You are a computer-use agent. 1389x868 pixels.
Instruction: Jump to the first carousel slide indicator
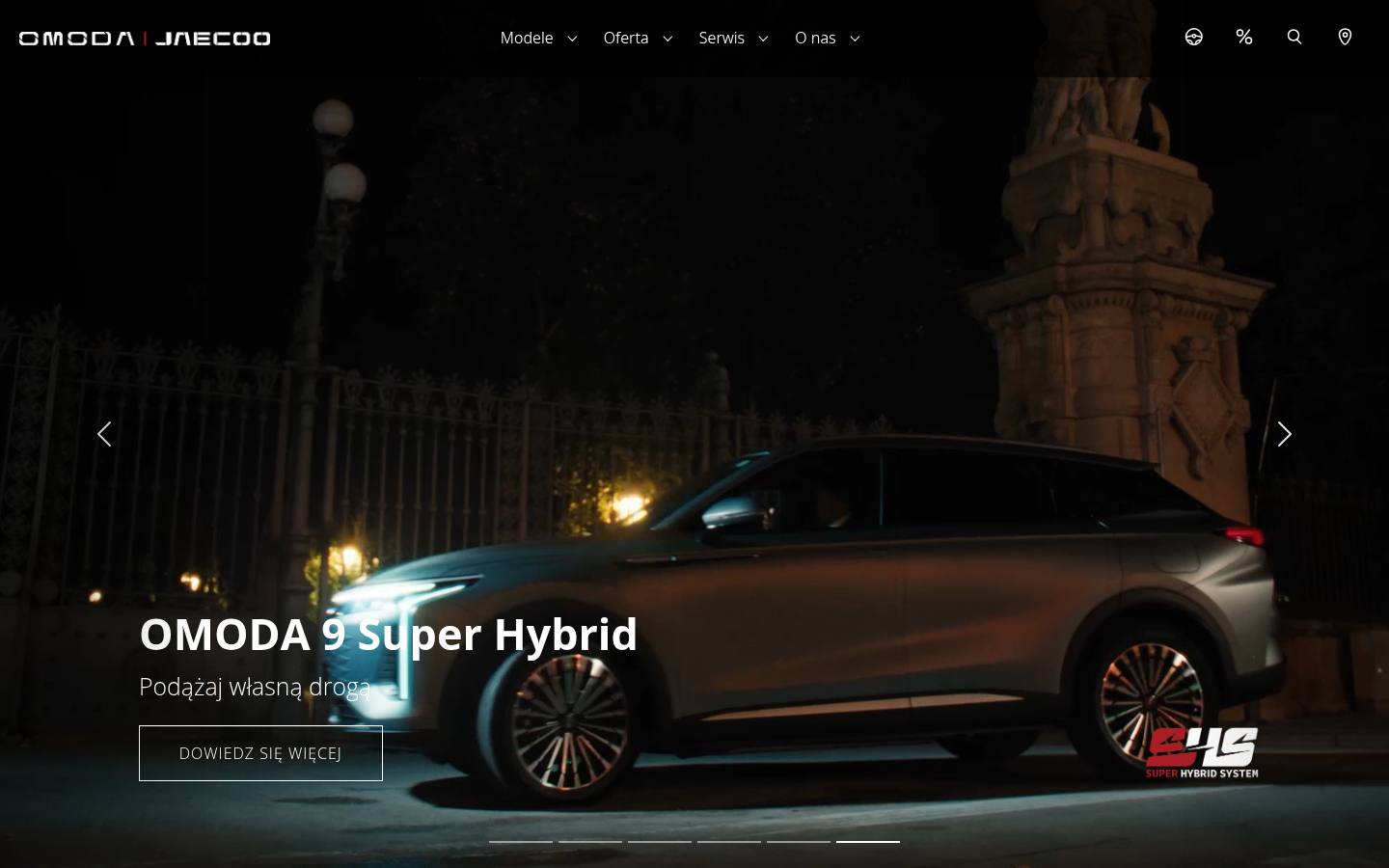coord(521,842)
